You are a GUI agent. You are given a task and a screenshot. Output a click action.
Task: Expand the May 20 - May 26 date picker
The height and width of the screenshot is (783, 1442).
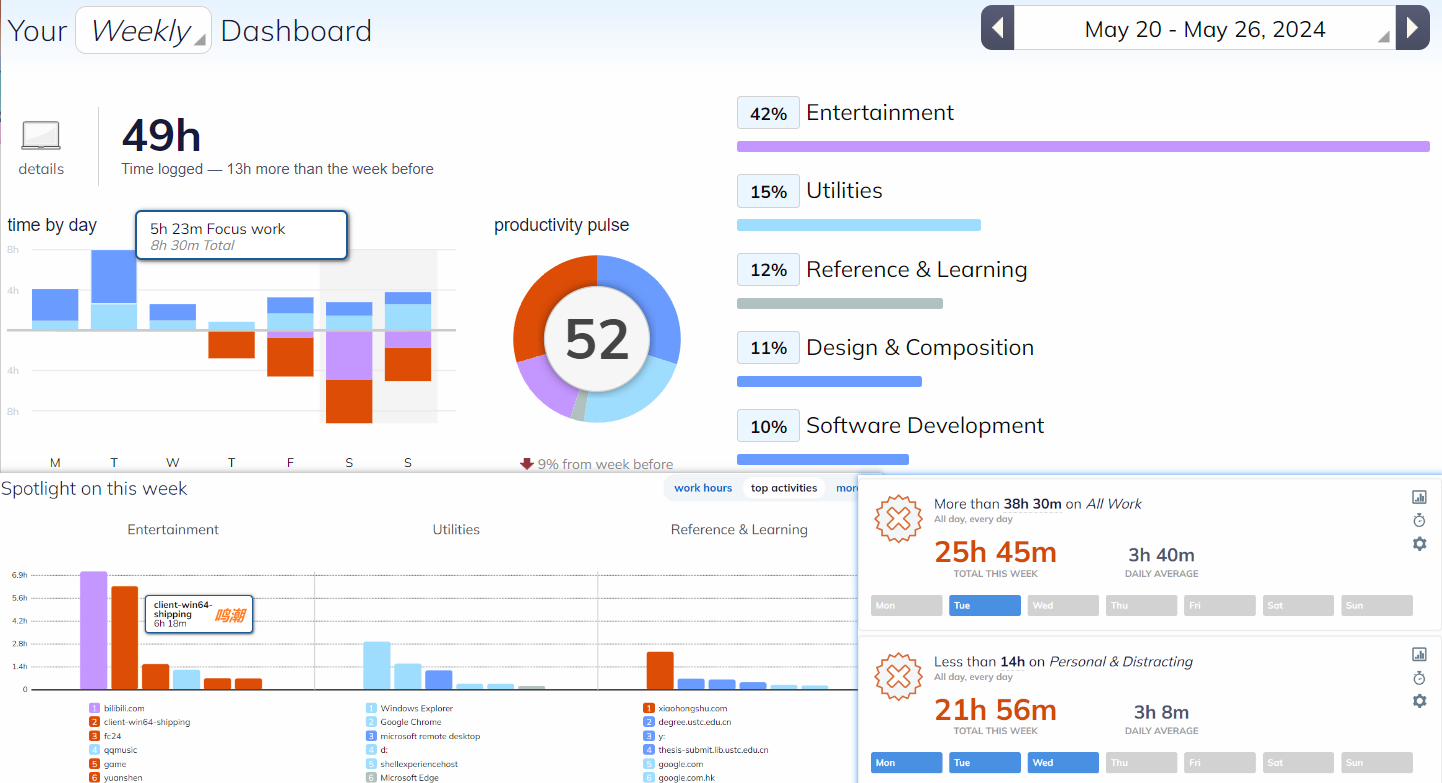point(1205,29)
